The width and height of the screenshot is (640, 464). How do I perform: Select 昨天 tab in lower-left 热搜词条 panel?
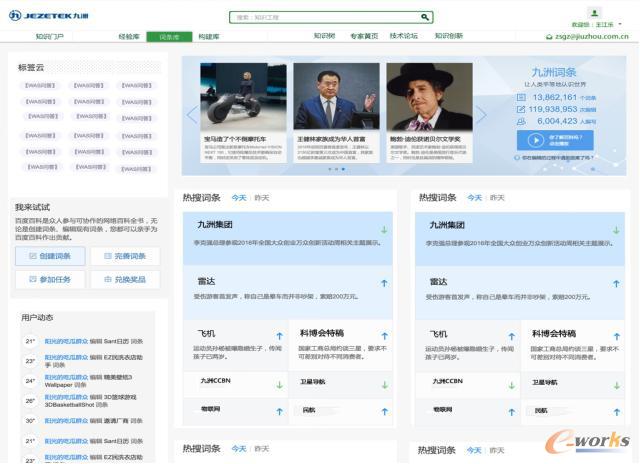tap(262, 449)
